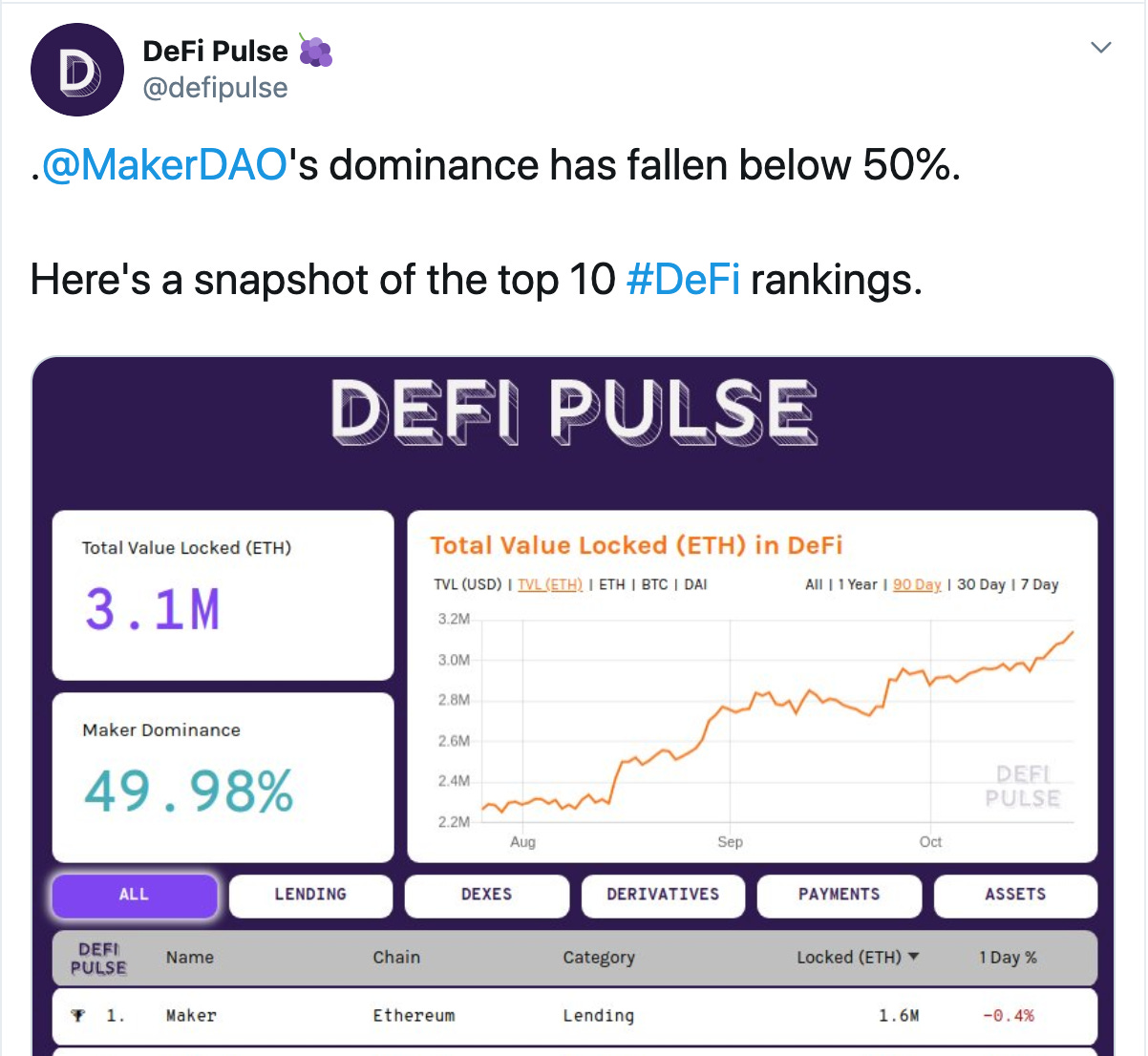Open the tweet options chevron
This screenshot has width=1148, height=1056.
point(1101,47)
